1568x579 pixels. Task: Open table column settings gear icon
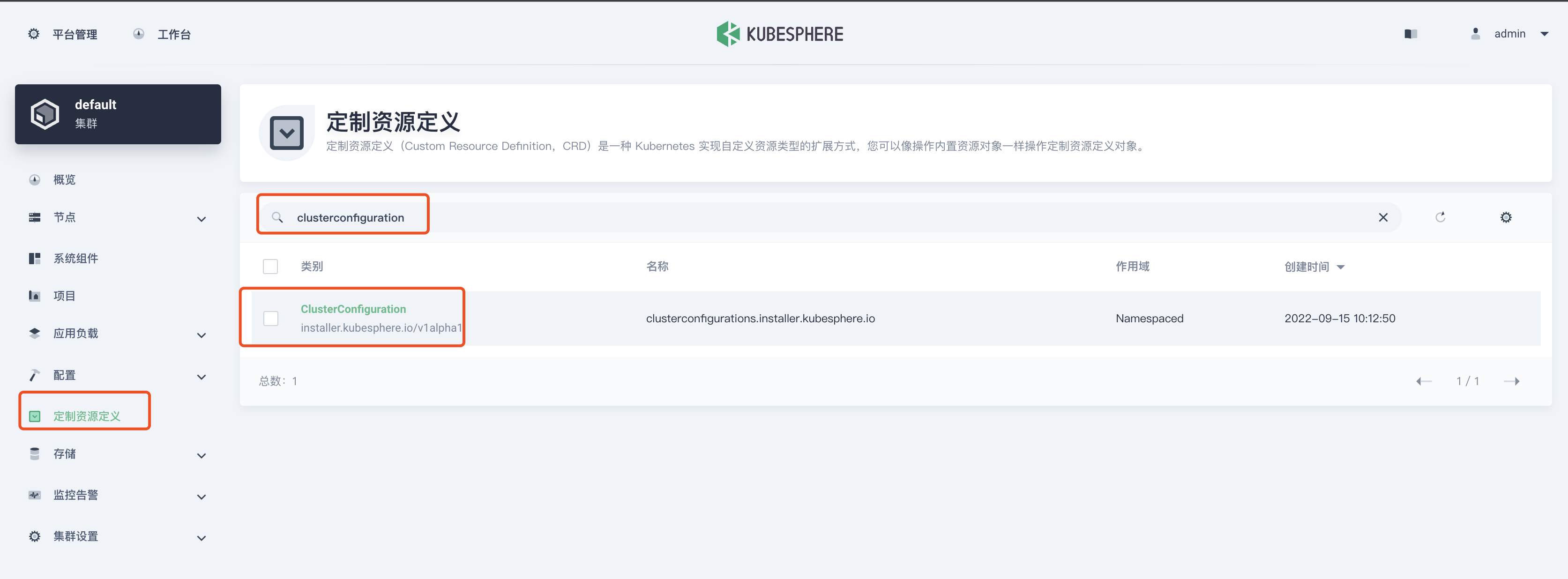1505,217
